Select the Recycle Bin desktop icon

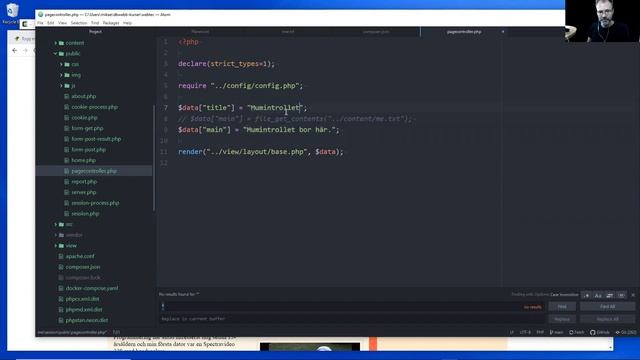point(11,13)
